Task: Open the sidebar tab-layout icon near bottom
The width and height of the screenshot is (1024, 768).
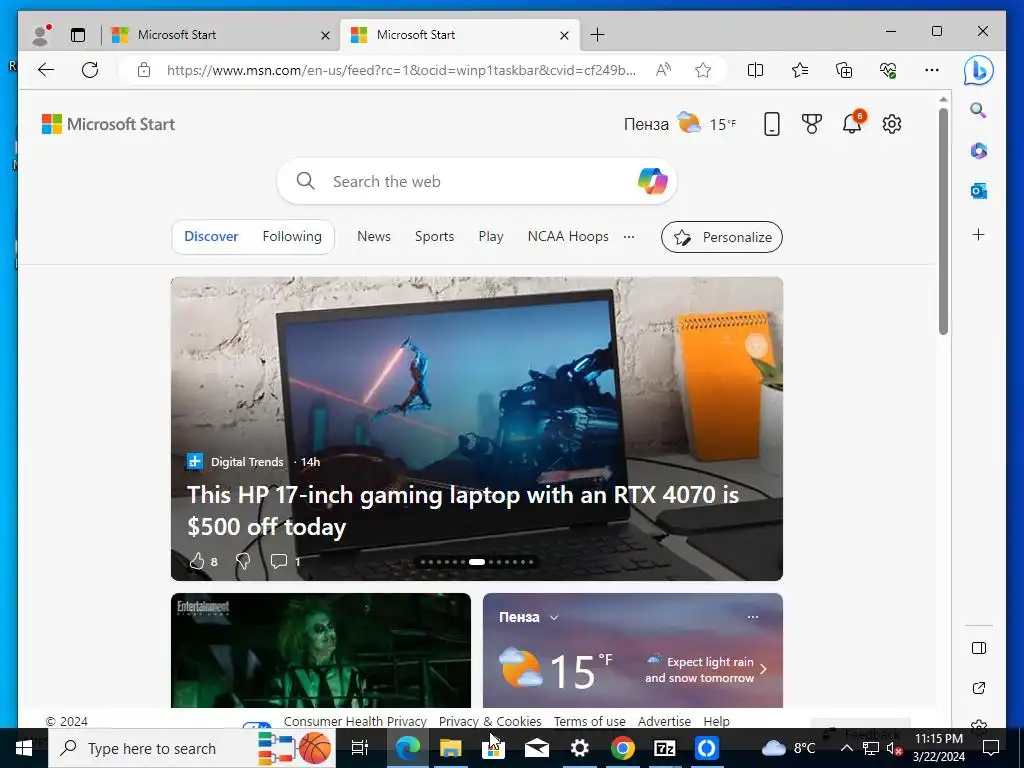Action: point(978,648)
